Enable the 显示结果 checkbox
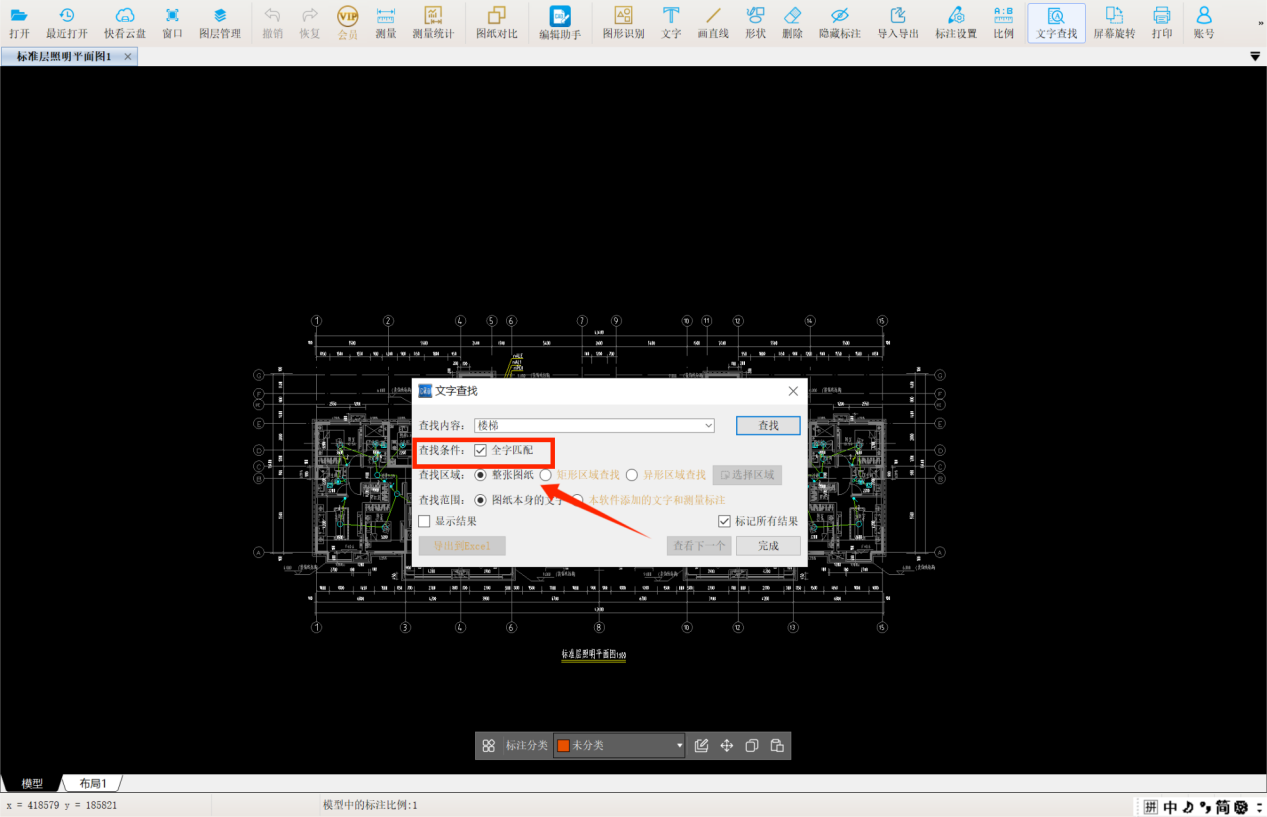 424,521
